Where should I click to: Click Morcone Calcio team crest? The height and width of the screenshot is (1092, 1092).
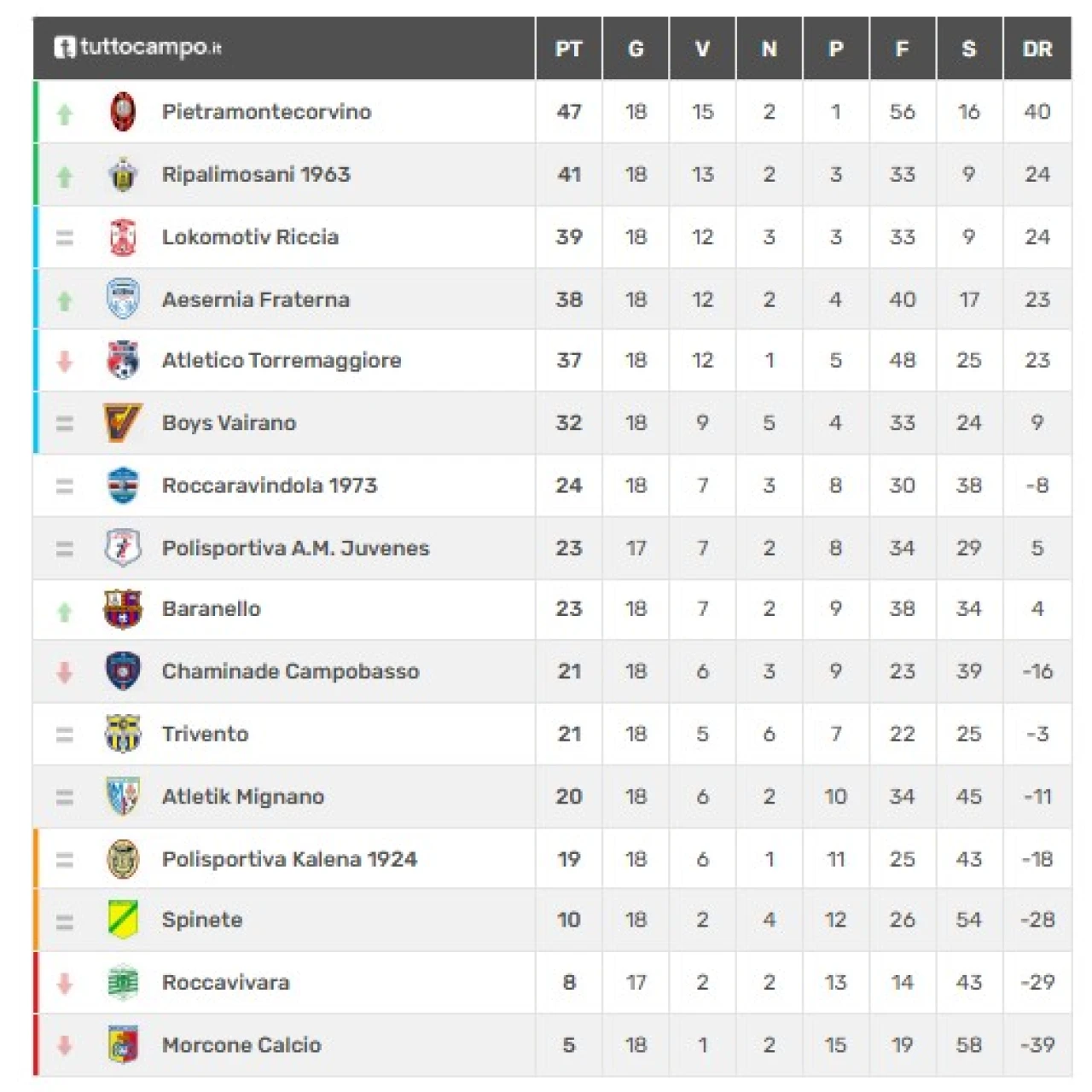[x=123, y=1045]
